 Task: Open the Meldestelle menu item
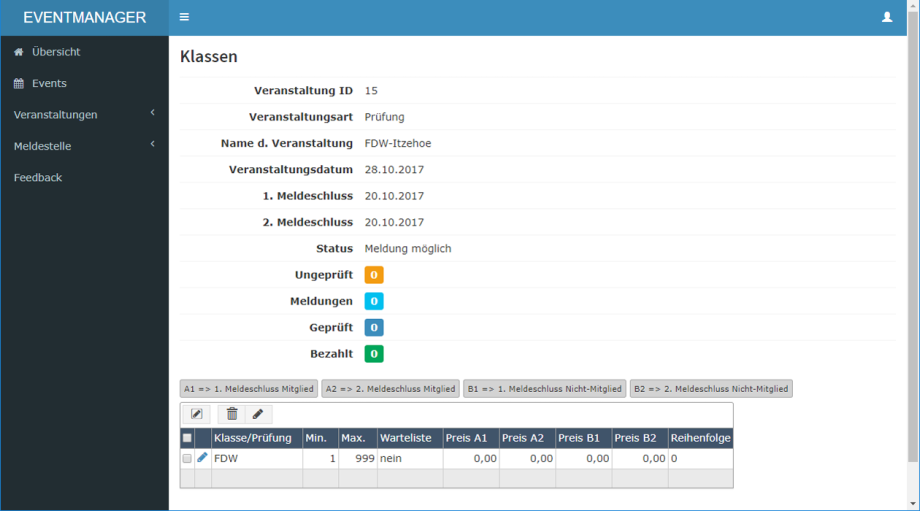pyautogui.click(x=42, y=146)
